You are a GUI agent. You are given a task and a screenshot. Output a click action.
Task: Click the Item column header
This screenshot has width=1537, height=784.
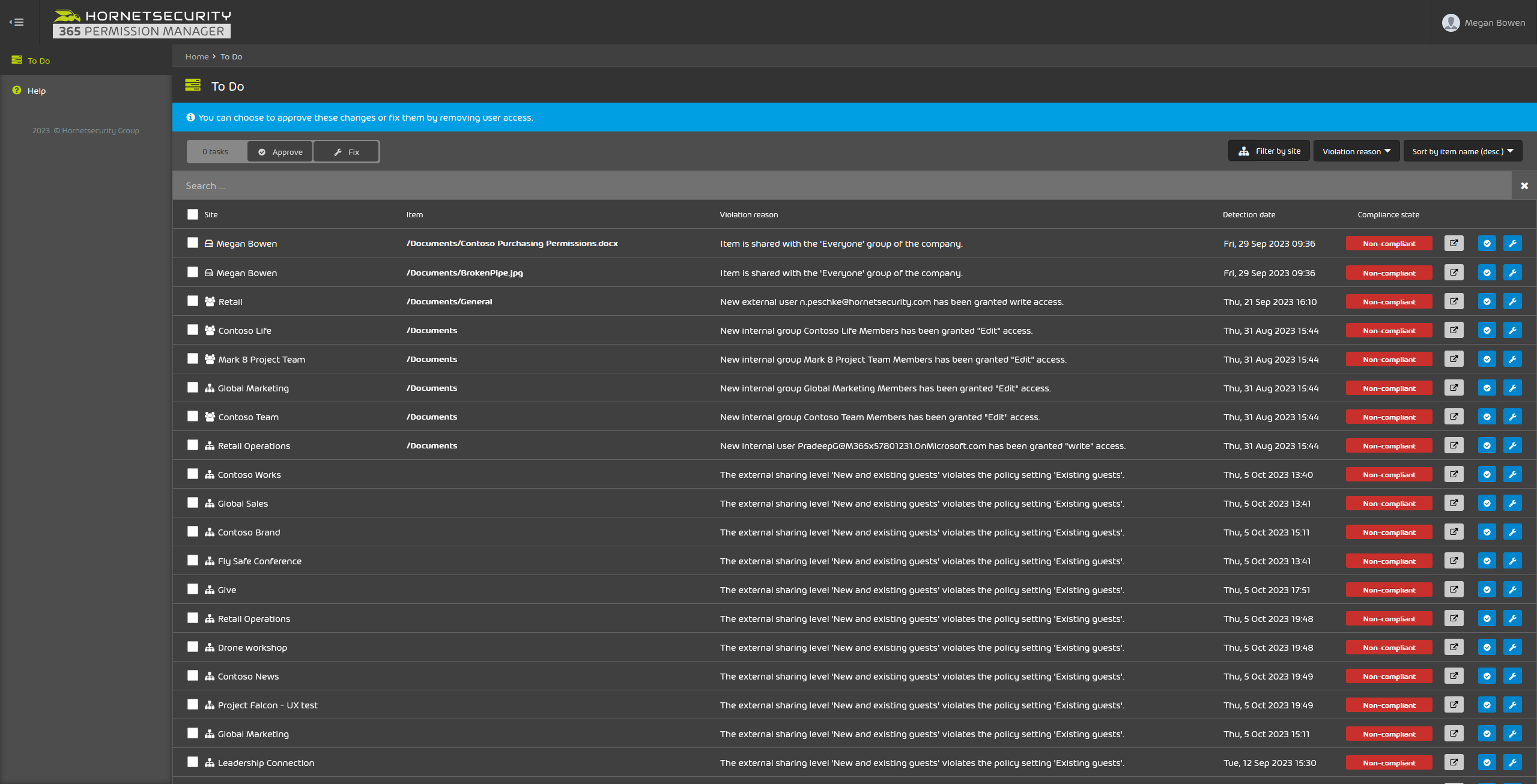[414, 214]
